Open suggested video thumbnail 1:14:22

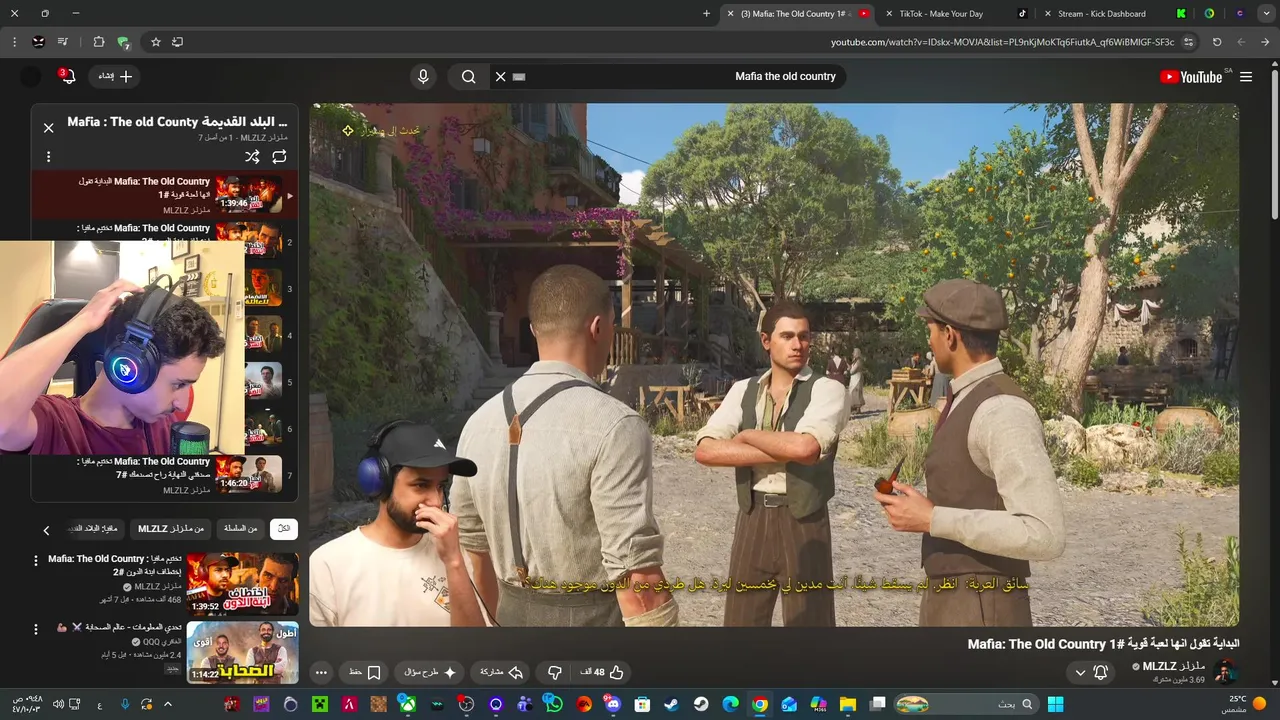pos(242,651)
